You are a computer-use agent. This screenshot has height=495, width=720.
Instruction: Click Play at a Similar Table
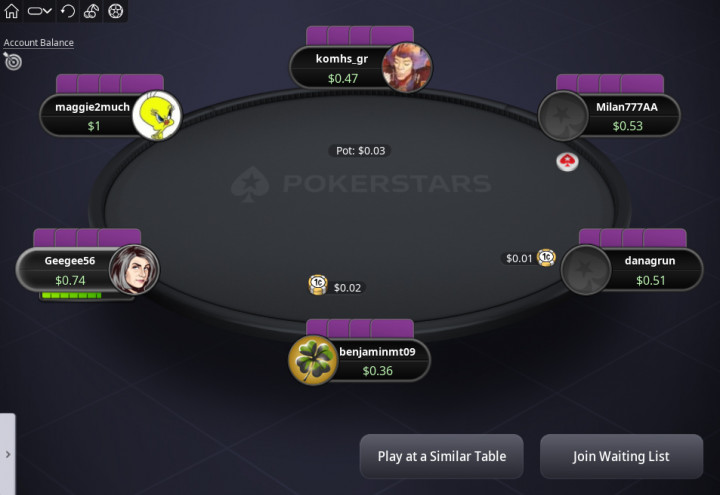[x=441, y=456]
